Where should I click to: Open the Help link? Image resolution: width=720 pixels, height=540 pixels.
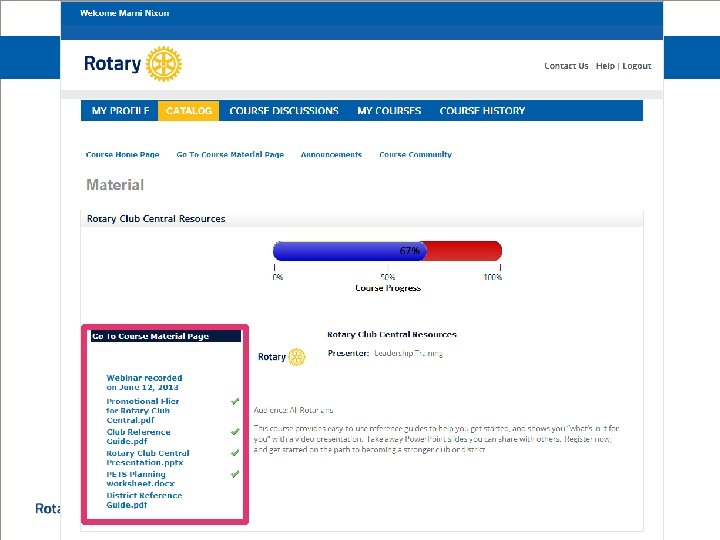pos(605,66)
